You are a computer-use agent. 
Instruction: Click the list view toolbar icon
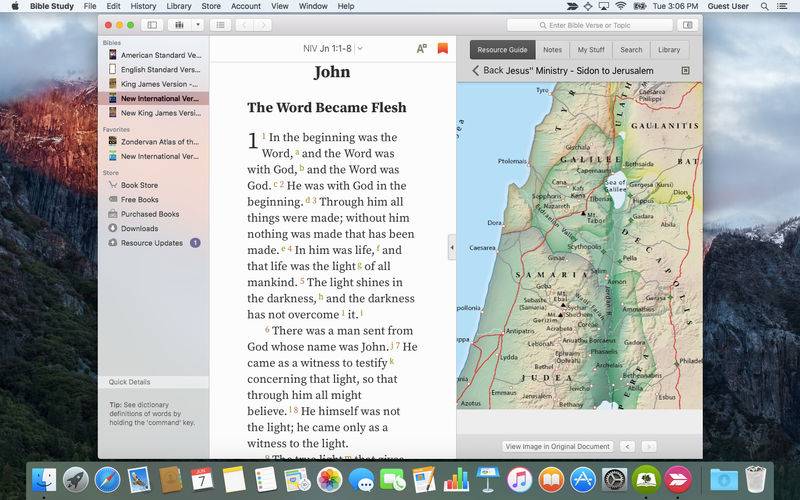[220, 25]
